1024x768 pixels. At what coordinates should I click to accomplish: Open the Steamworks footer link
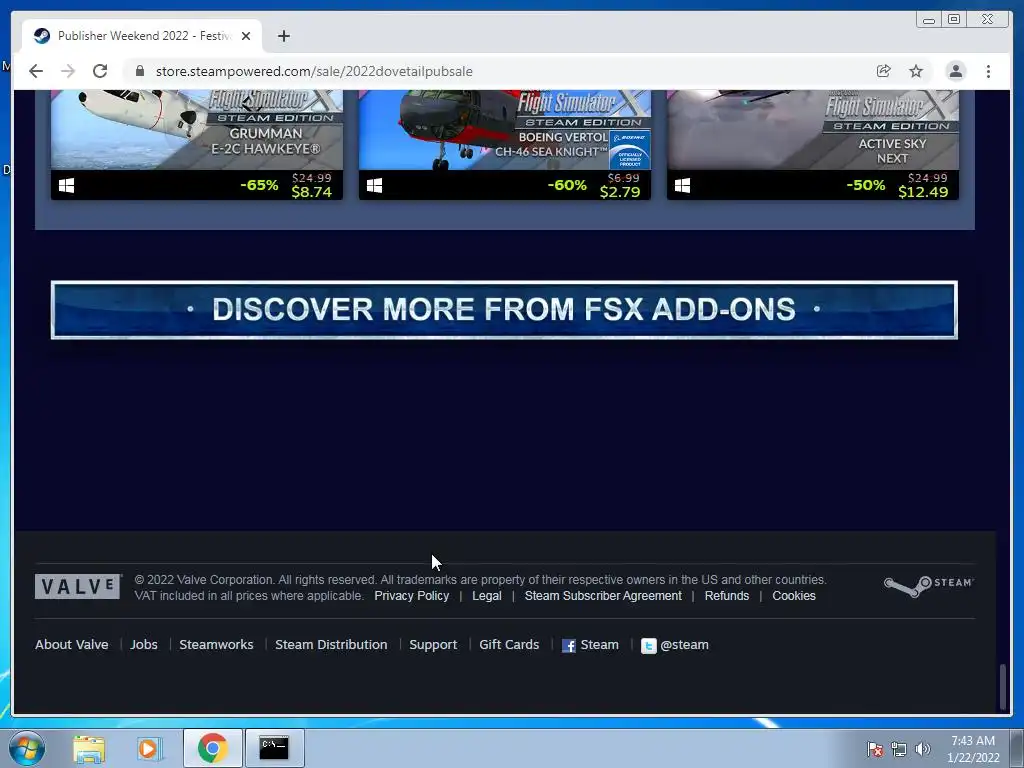[216, 645]
